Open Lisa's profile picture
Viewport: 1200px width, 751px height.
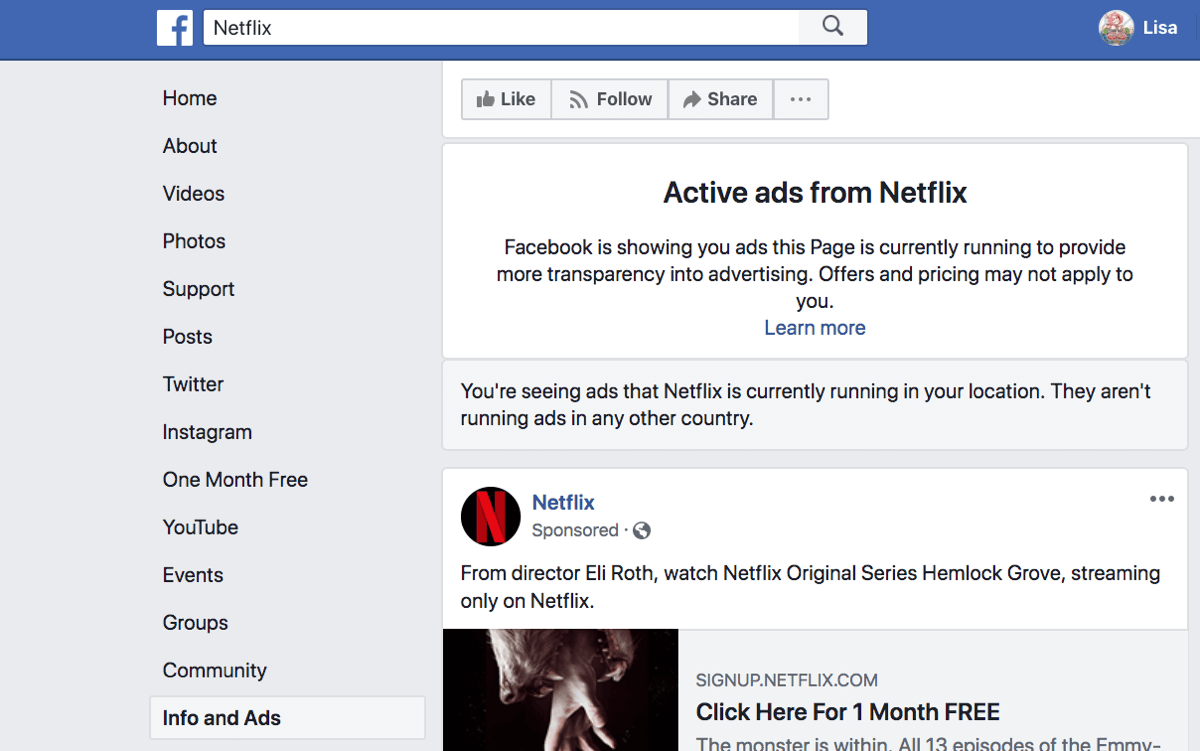[x=1116, y=28]
